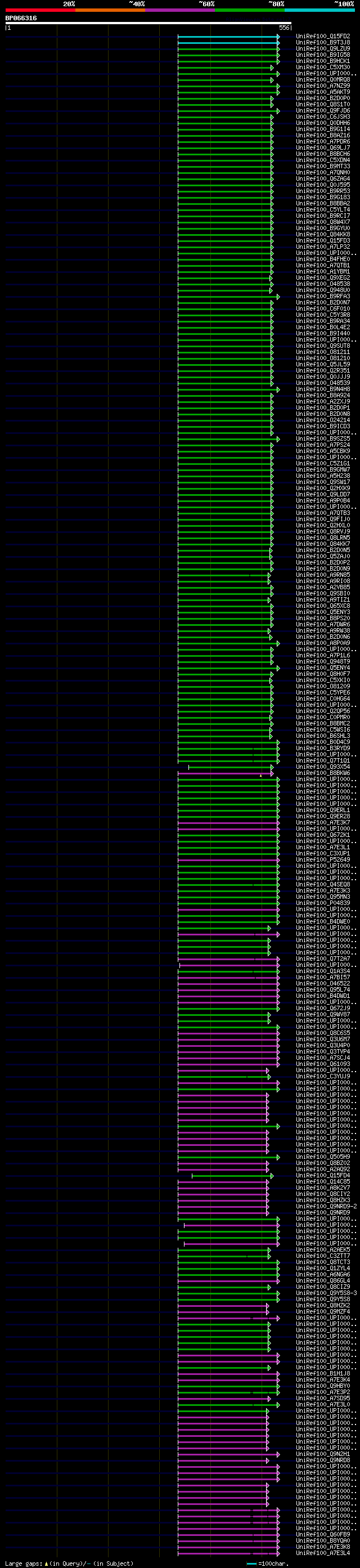Select the UniRef100_Q9SUT8 label

(323, 346)
